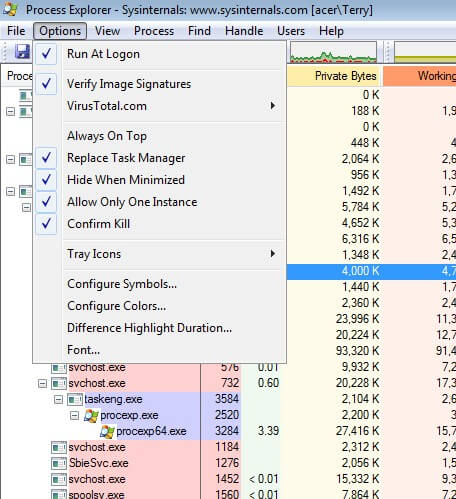Click the Process Explorer title bar icon
This screenshot has height=499, width=456.
(10, 9)
